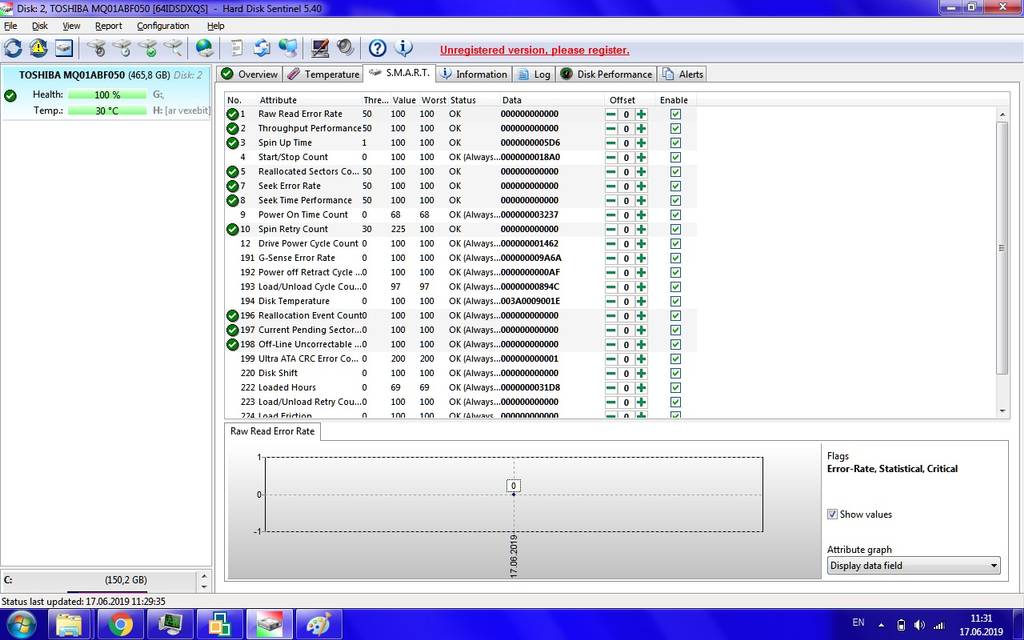
Task: Click the disk with stopwatch test icon
Action: pyautogui.click(x=122, y=48)
